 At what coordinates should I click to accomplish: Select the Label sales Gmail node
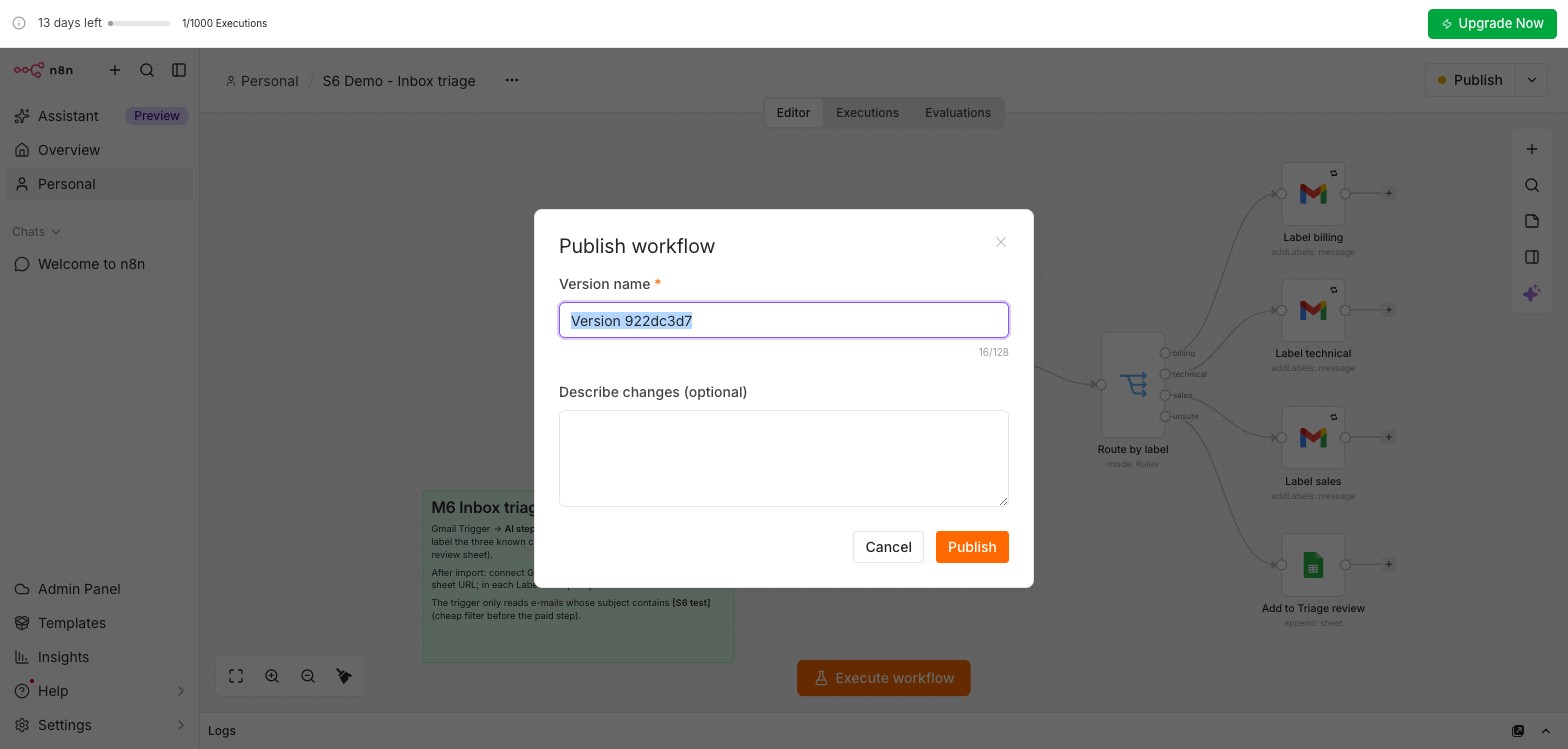click(1313, 437)
